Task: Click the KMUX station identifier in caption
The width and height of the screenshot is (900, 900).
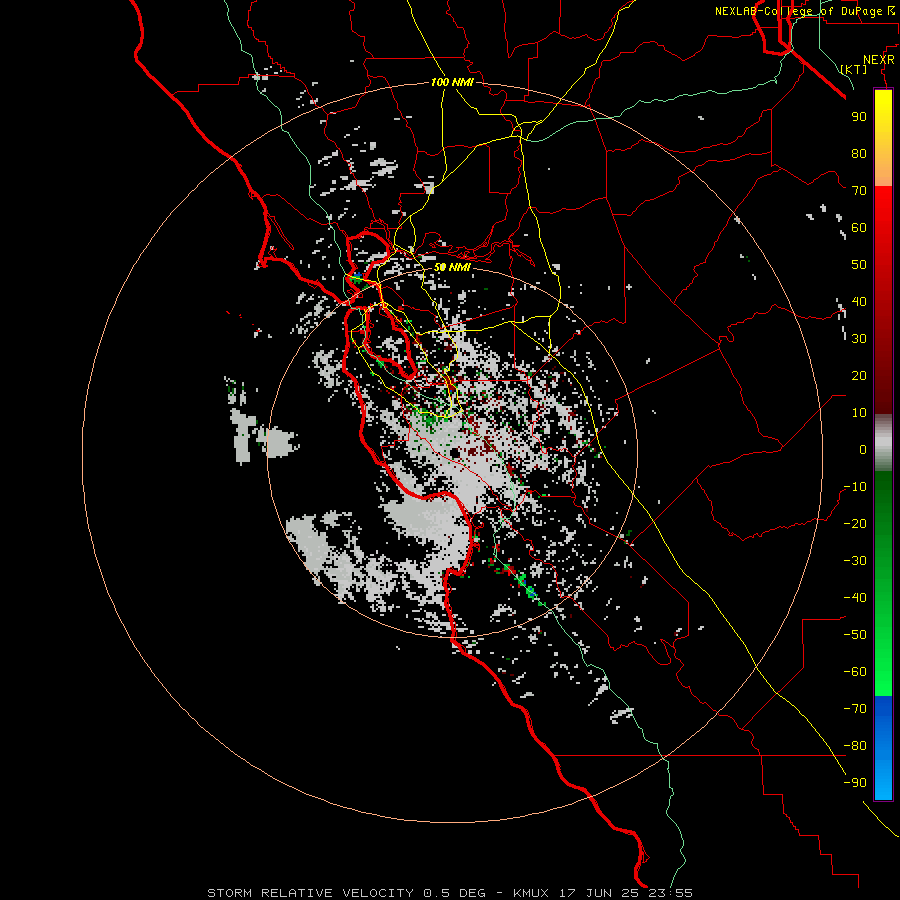Action: 531,893
